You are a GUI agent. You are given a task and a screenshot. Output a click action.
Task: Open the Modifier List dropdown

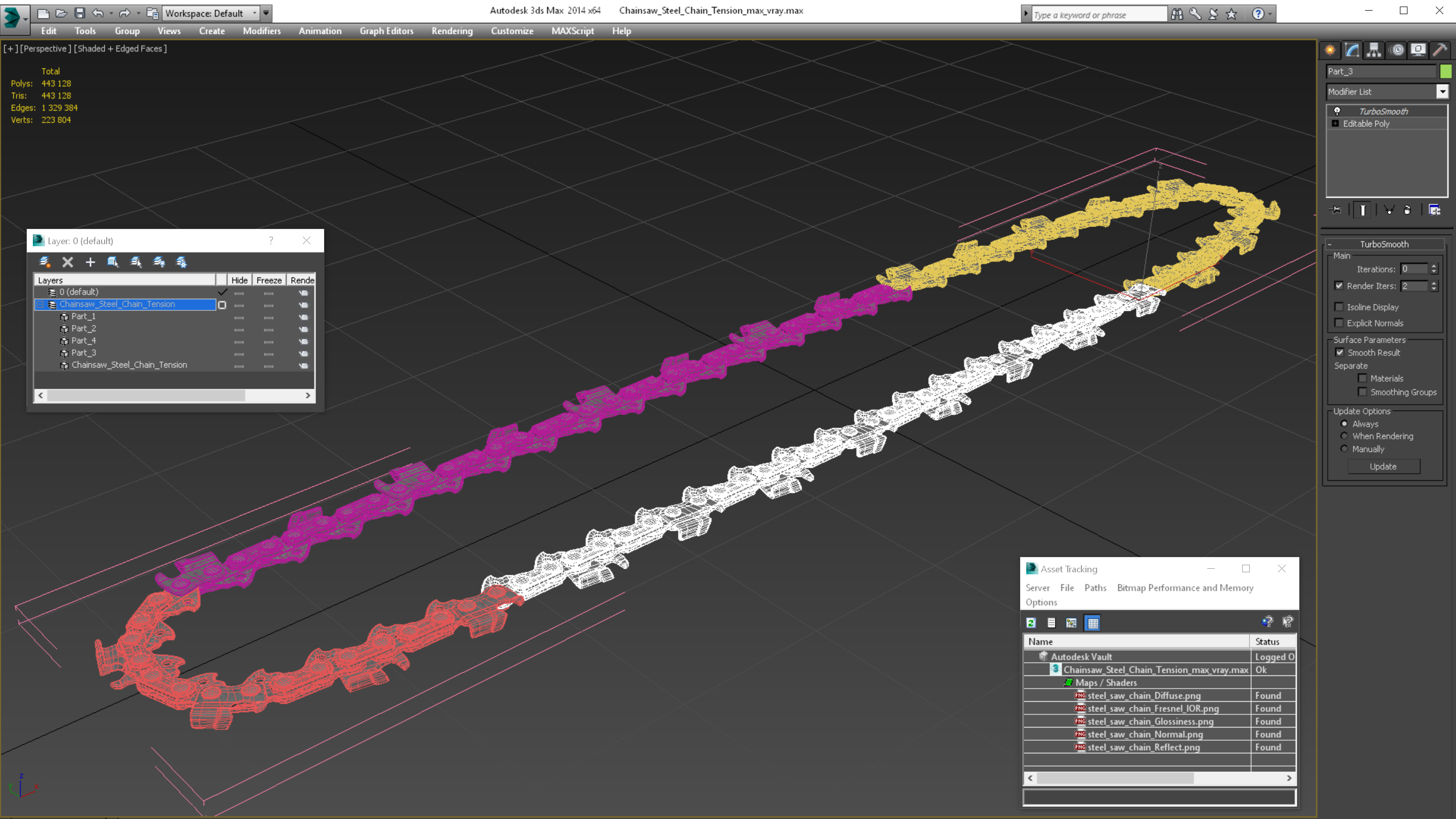pyautogui.click(x=1442, y=92)
